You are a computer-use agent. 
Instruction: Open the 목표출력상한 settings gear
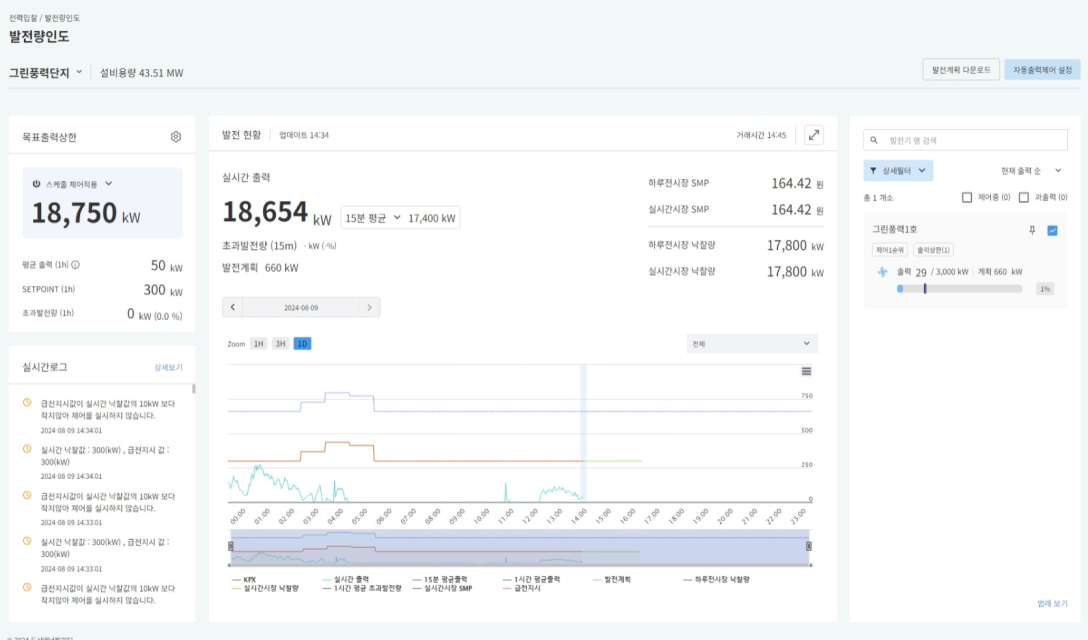(x=176, y=137)
